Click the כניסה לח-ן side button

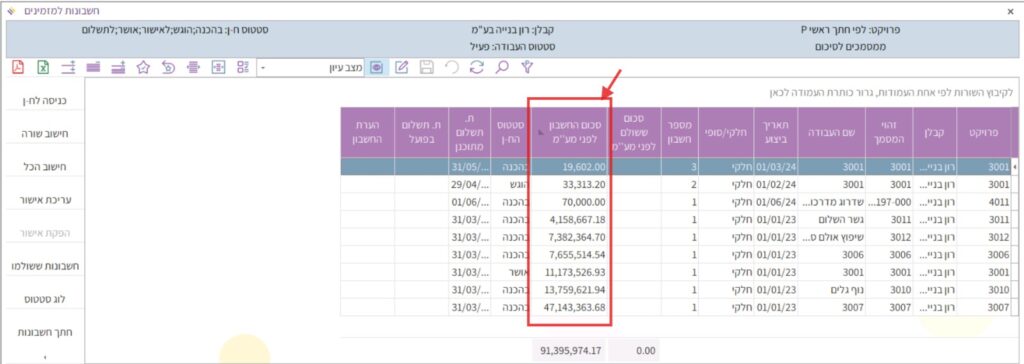pyautogui.click(x=45, y=101)
